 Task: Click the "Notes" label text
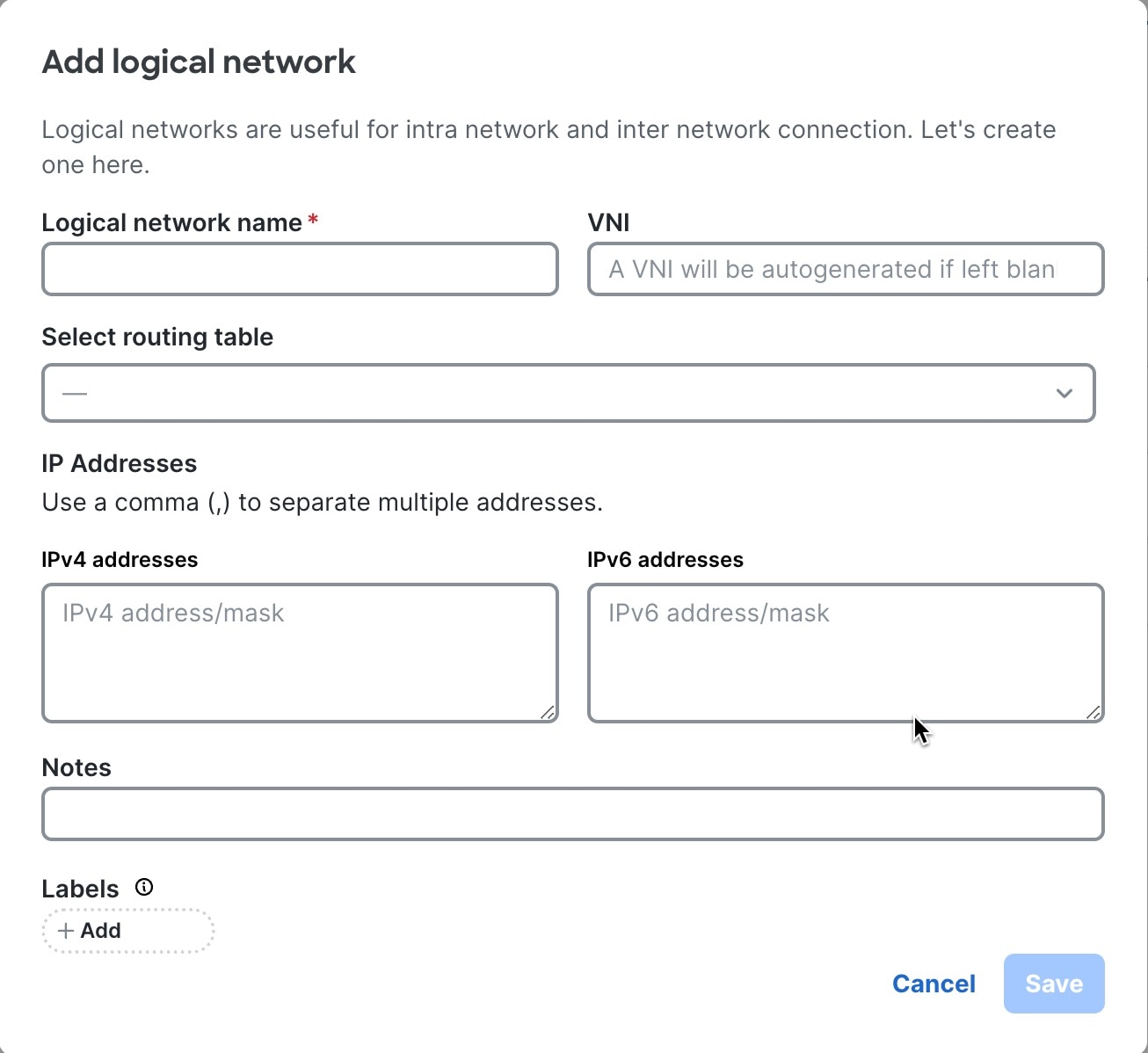[x=76, y=767]
